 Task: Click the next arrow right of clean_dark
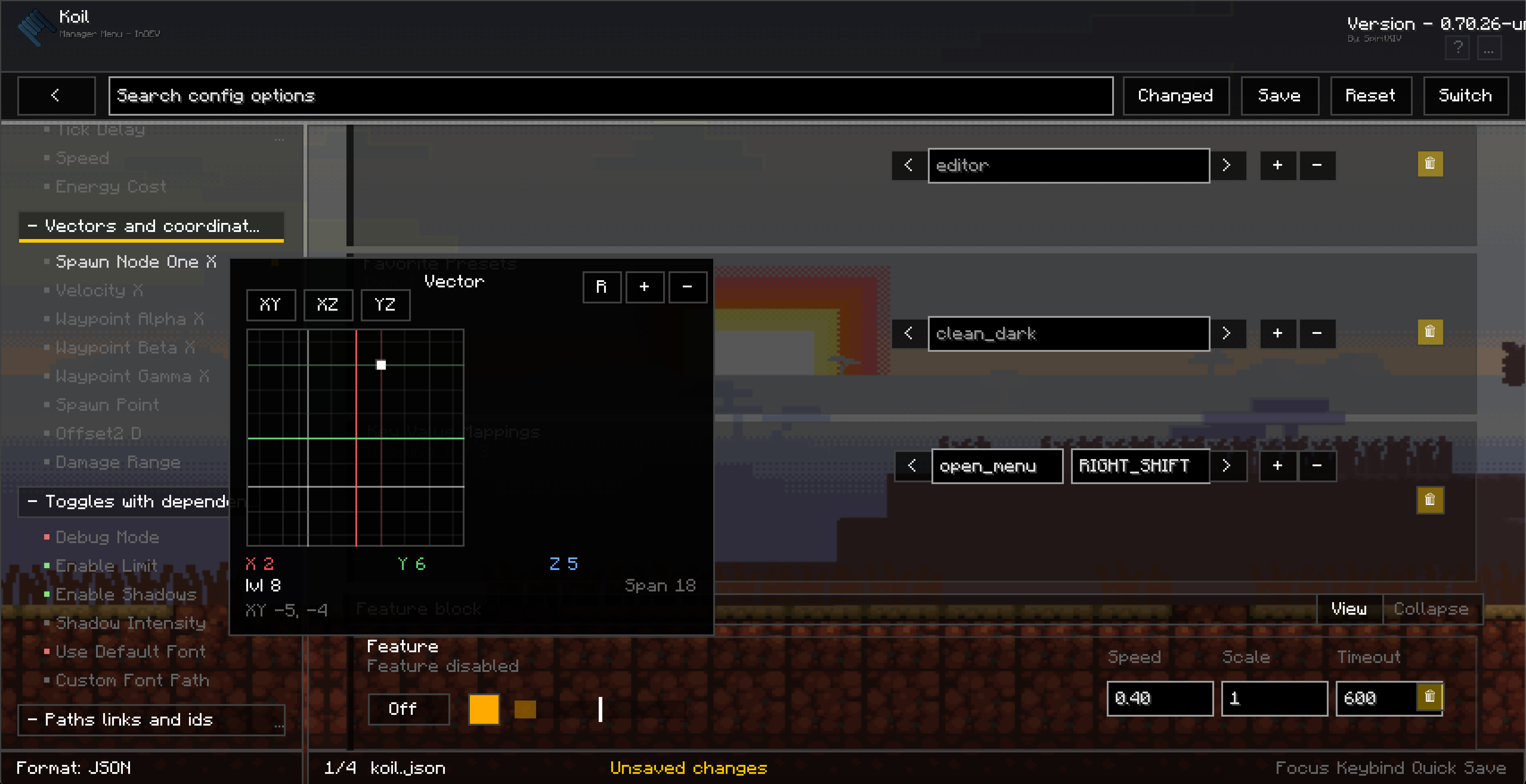click(x=1228, y=333)
